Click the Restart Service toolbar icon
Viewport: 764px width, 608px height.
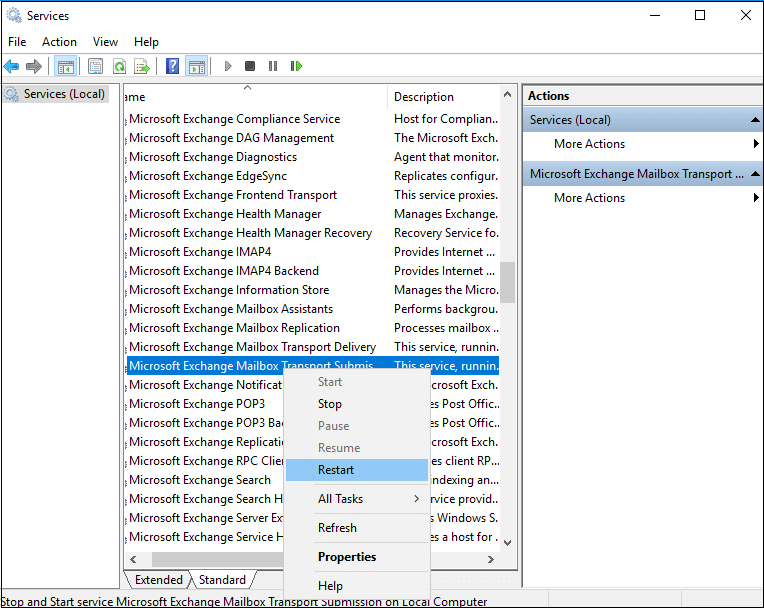tap(296, 66)
